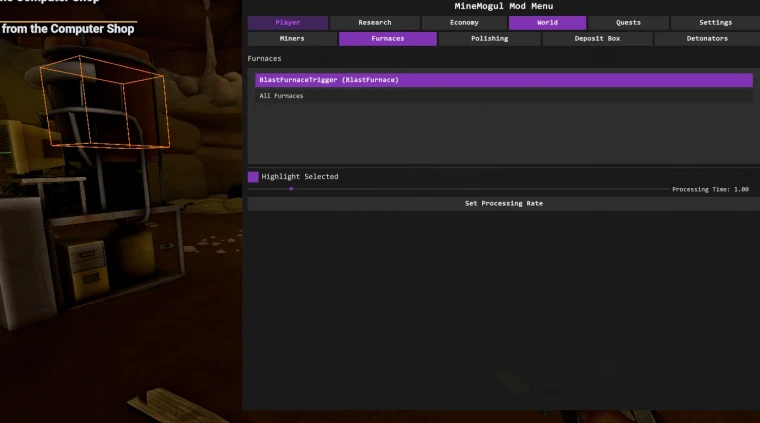Click the World tab
This screenshot has height=423, width=760.
click(547, 23)
